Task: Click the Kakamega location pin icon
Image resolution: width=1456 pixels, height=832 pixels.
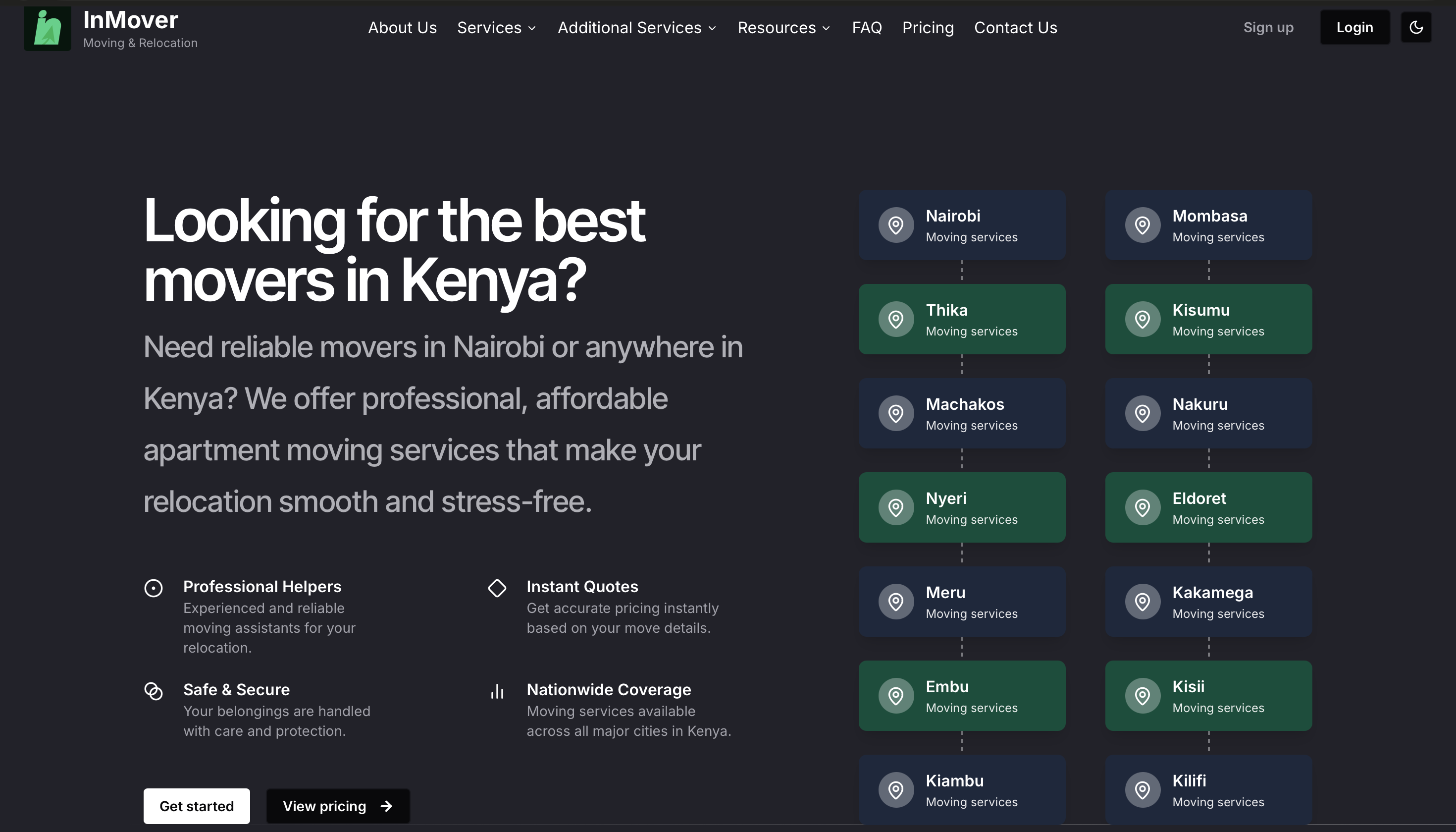Action: coord(1143,602)
